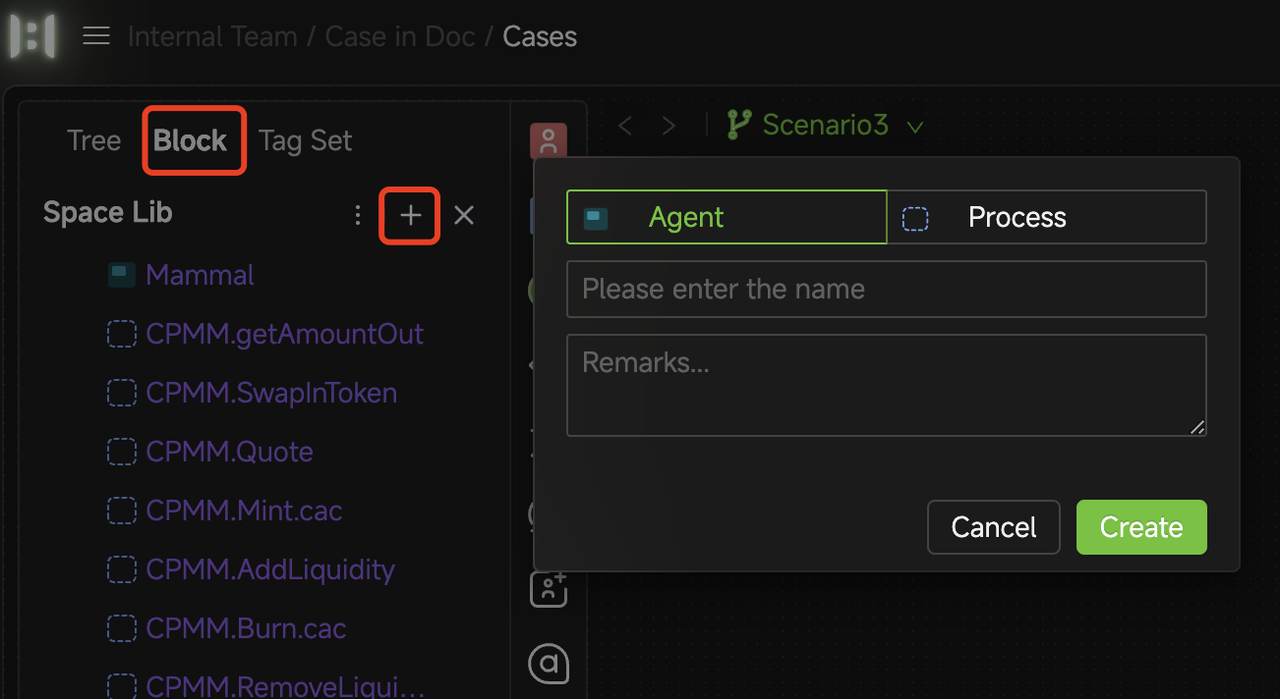The height and width of the screenshot is (699, 1280).
Task: Open the CPMM.SwapInToken block item
Action: coord(271,393)
